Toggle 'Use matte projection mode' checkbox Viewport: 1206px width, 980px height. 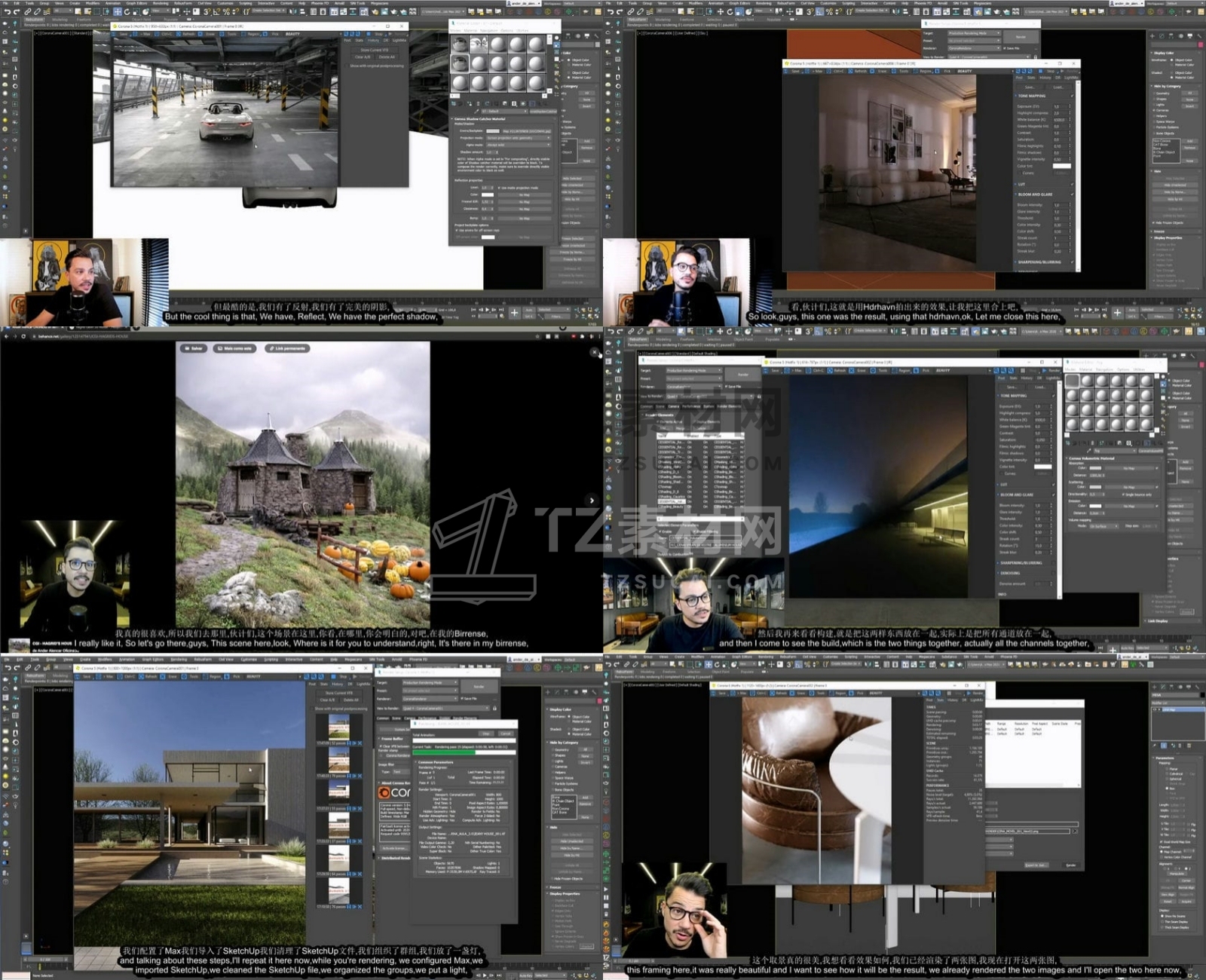click(500, 188)
